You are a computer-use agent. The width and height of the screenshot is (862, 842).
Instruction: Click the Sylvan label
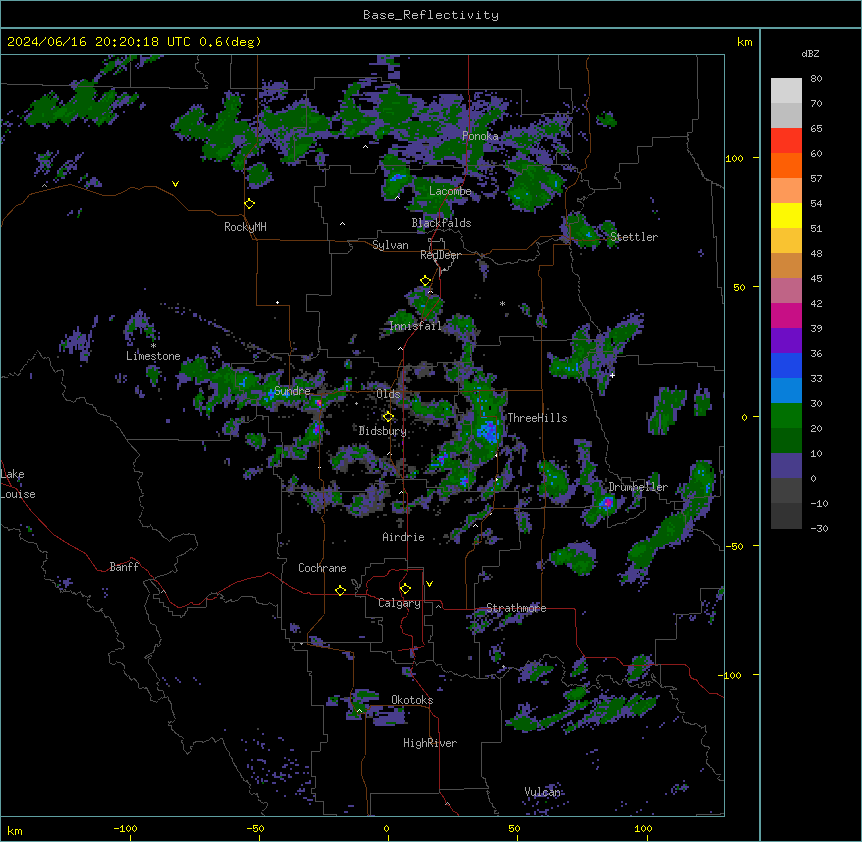tap(390, 245)
